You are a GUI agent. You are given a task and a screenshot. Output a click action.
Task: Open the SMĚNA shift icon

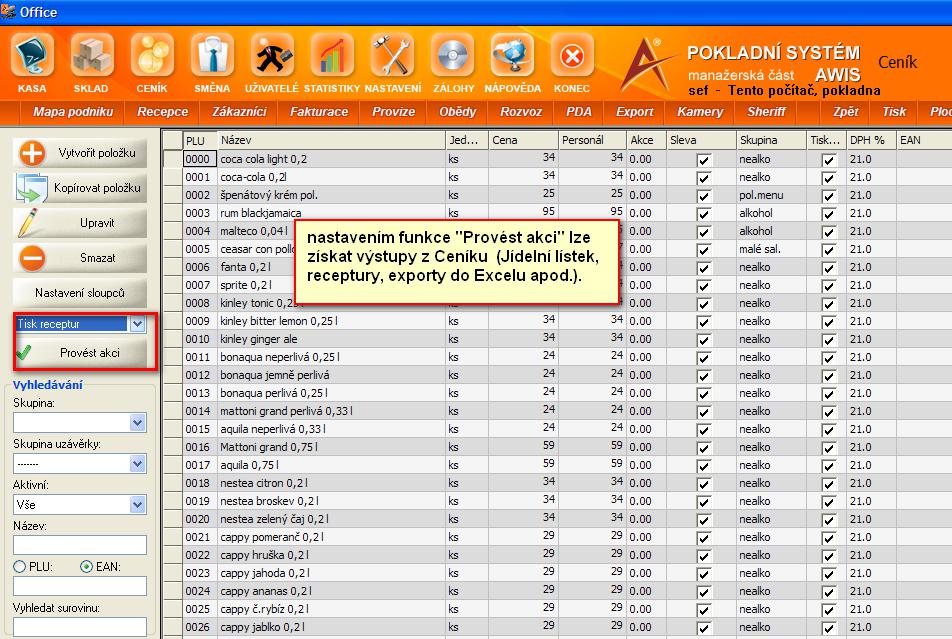212,56
